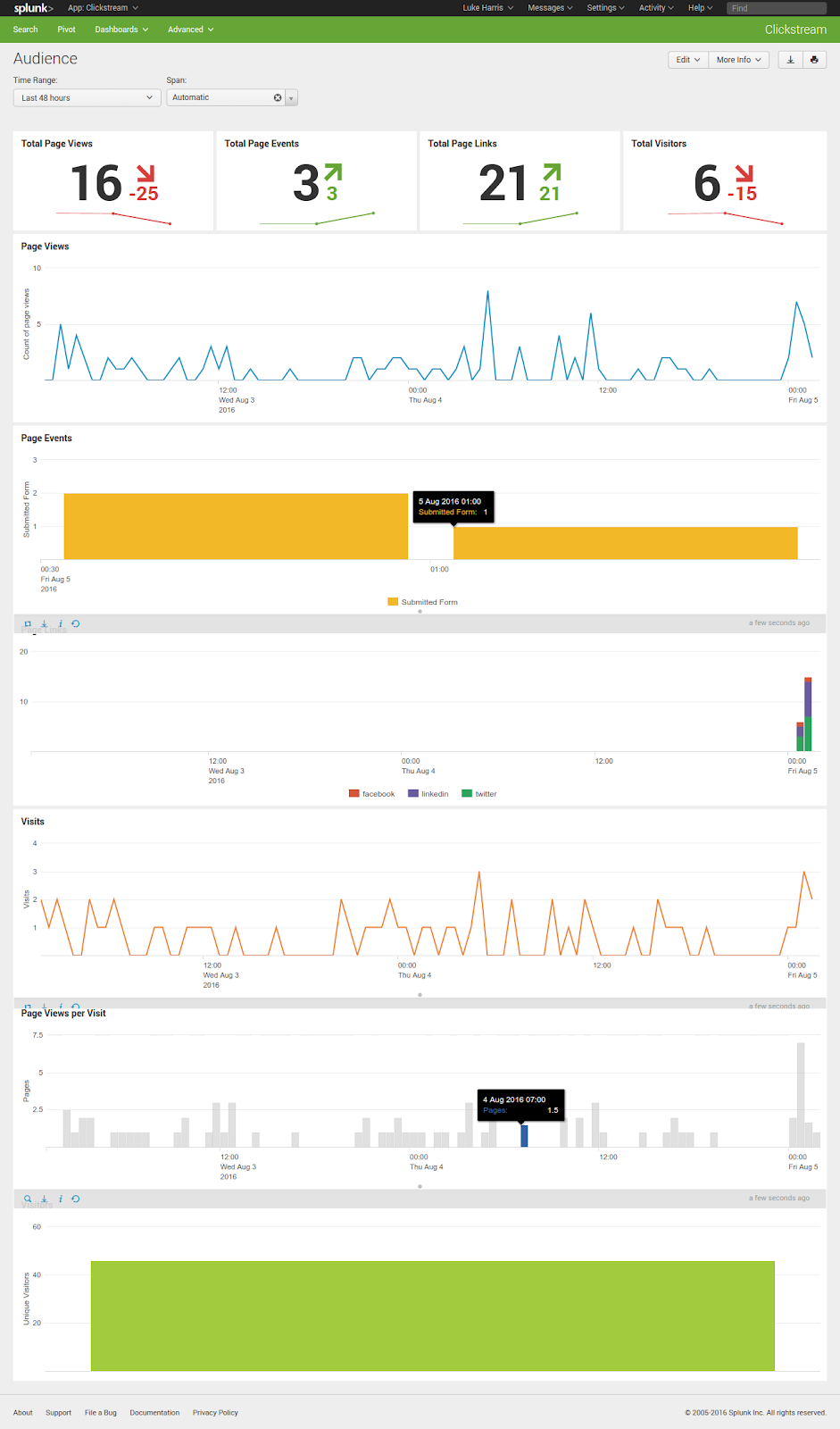Click the export dashboard download icon
Image resolution: width=840 pixels, height=1429 pixels.
tap(790, 60)
